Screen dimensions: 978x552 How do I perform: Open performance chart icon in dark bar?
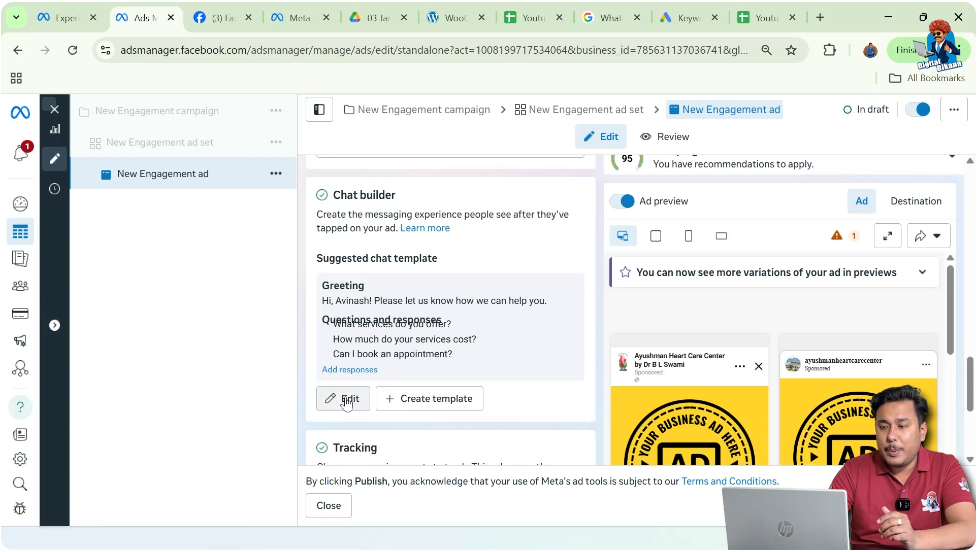pyautogui.click(x=55, y=129)
